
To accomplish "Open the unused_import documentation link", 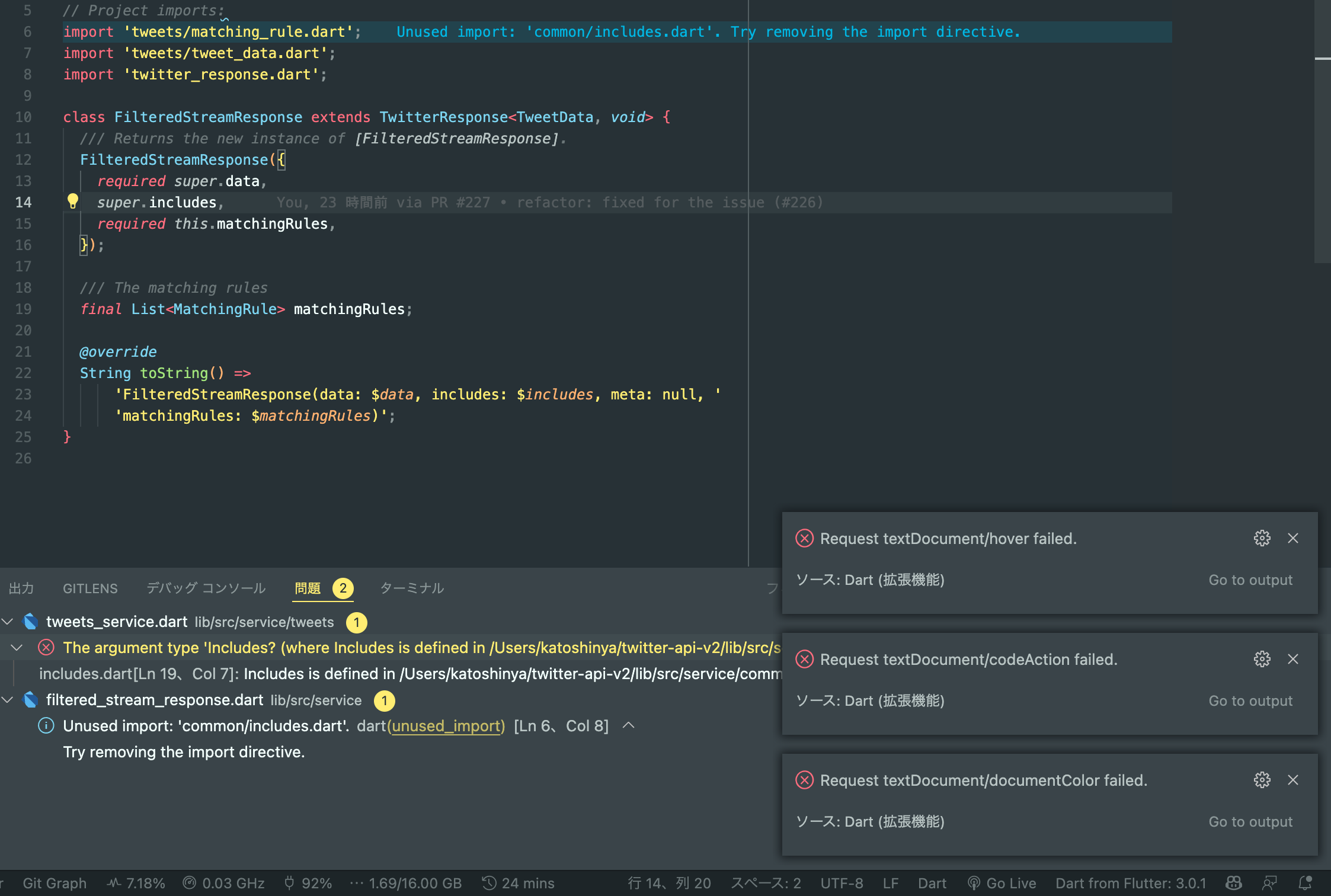I will click(x=447, y=725).
